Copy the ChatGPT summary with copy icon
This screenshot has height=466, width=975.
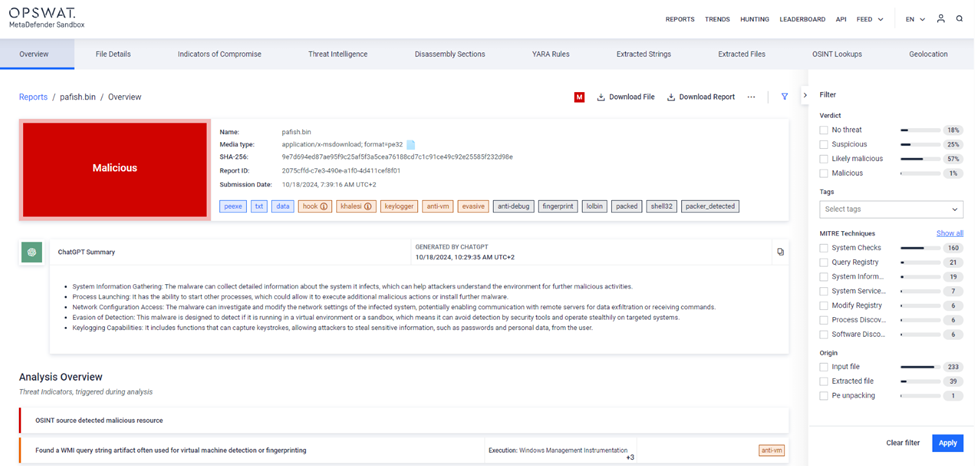pyautogui.click(x=780, y=252)
